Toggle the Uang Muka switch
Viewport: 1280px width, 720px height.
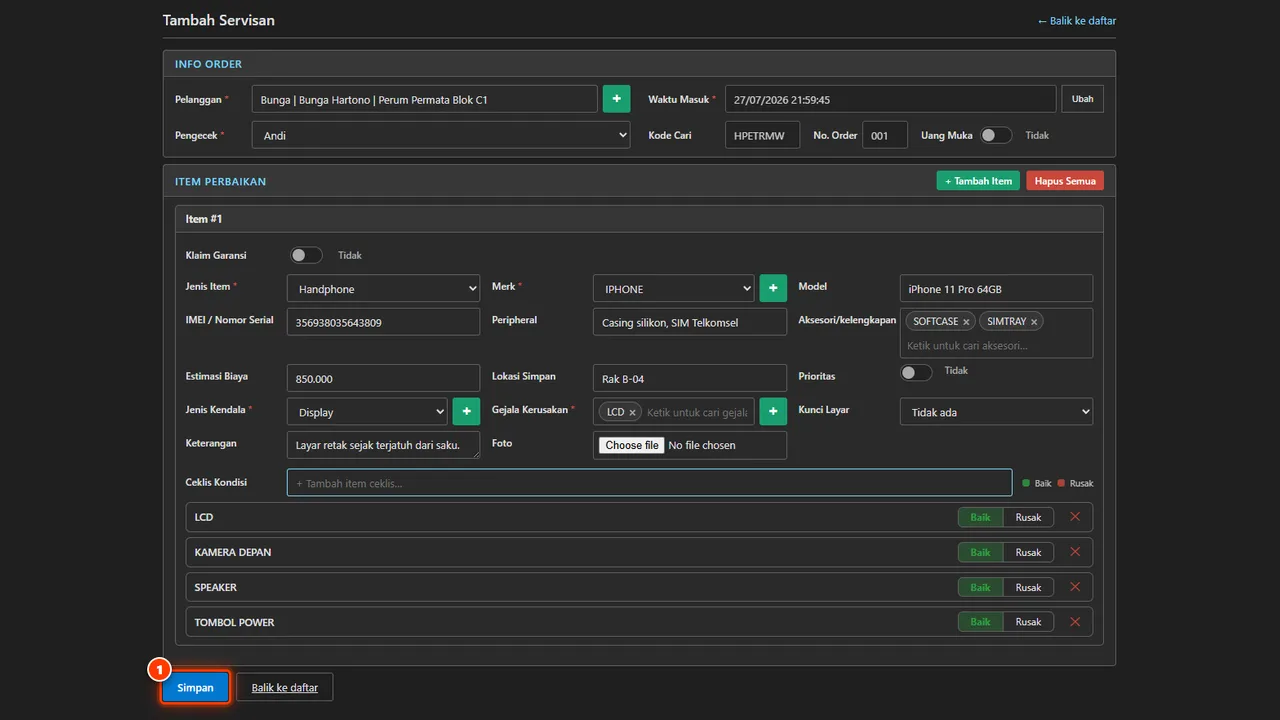pos(996,135)
